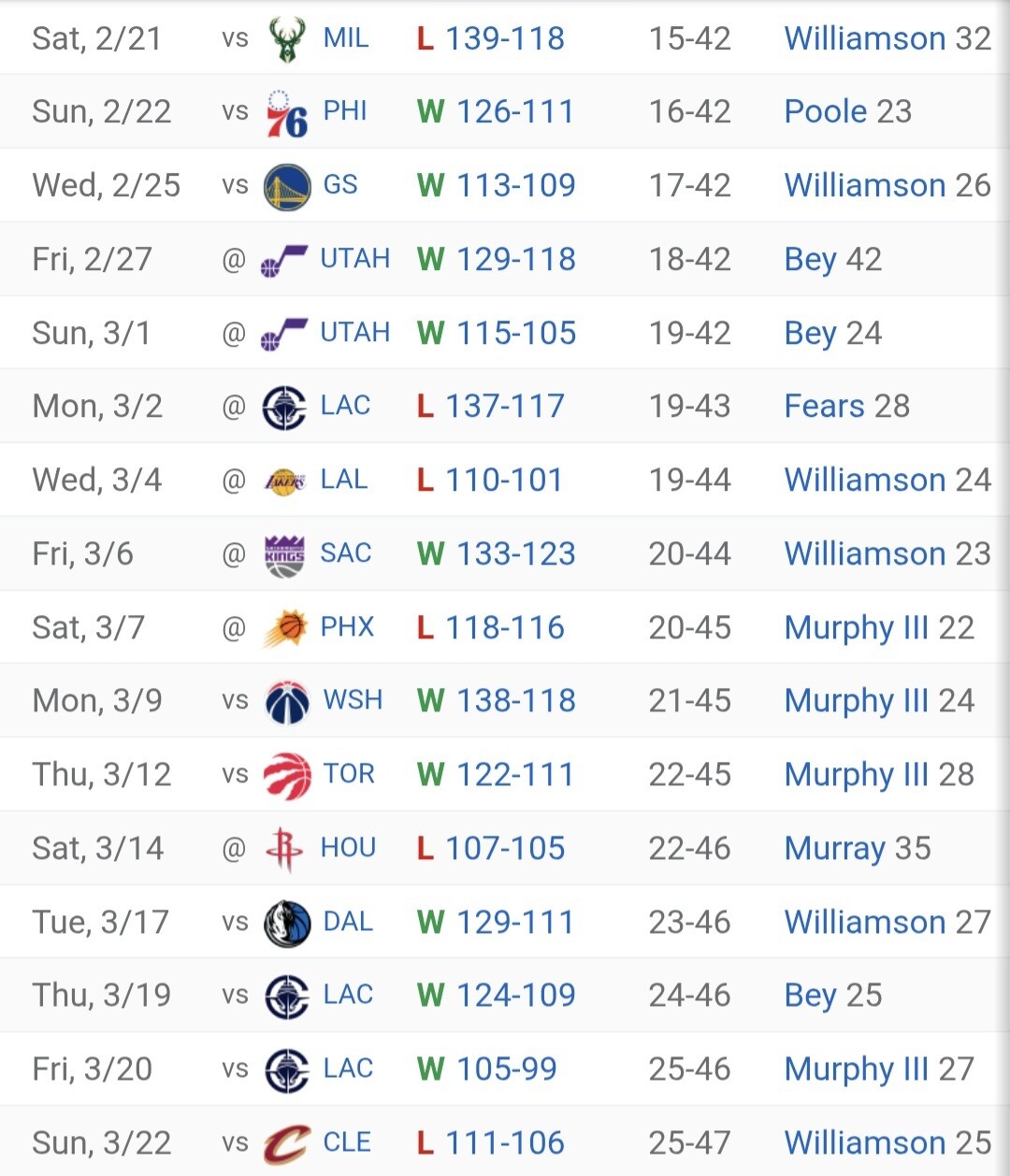Click the Cleveland Cavaliers logo
The height and width of the screenshot is (1176, 1010).
pyautogui.click(x=286, y=1144)
